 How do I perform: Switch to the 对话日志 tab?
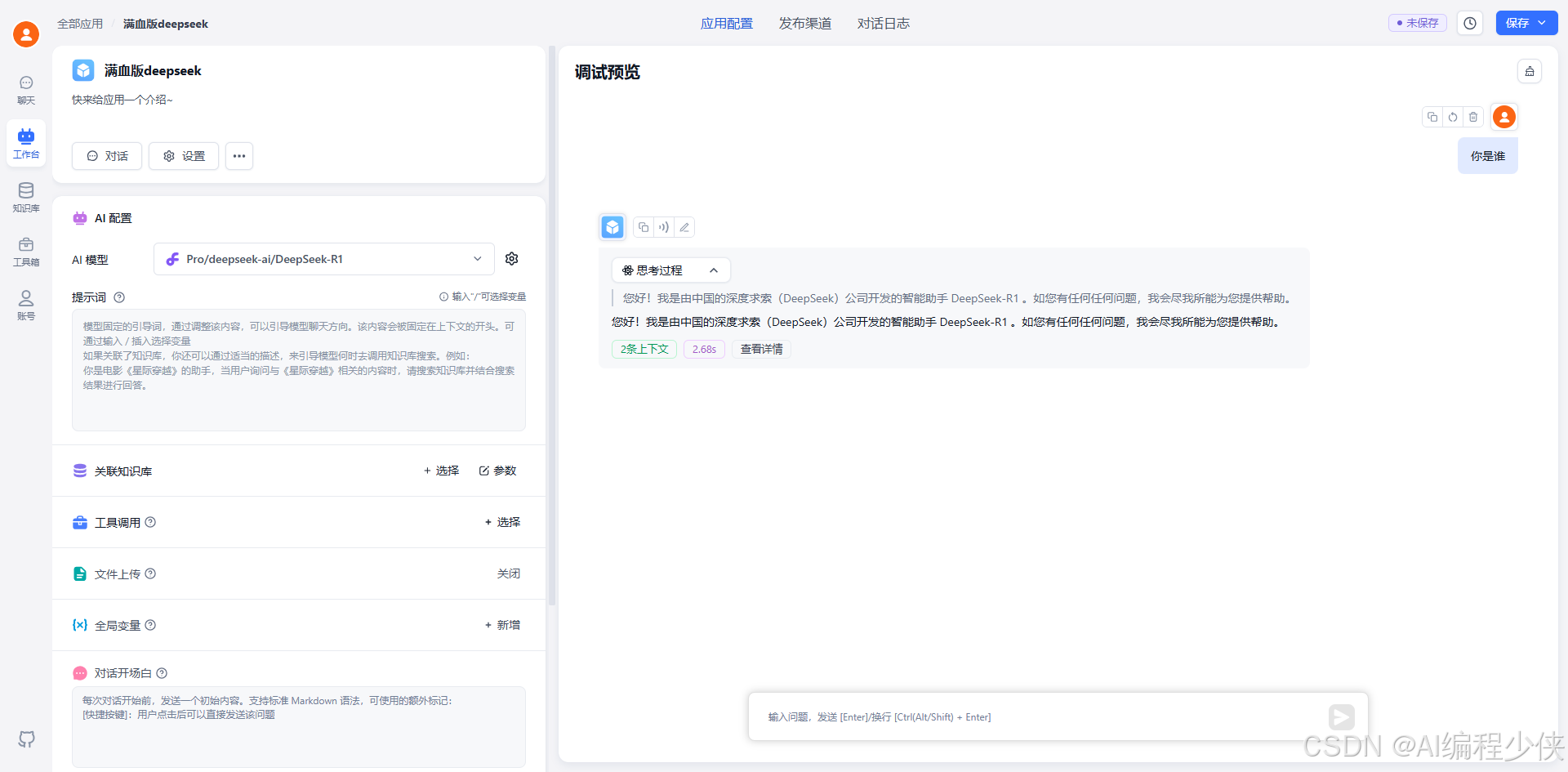[883, 23]
